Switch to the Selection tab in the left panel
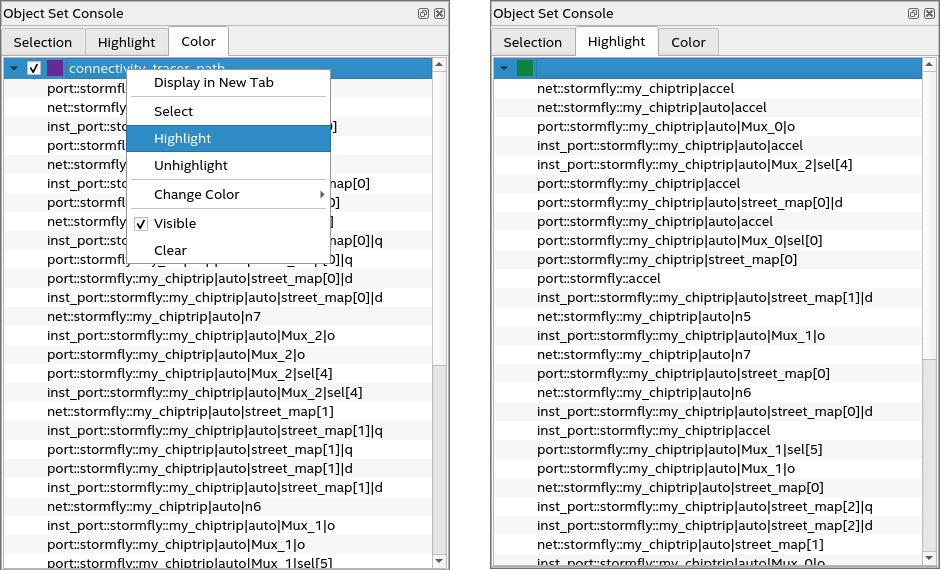The width and height of the screenshot is (941, 570). point(42,42)
